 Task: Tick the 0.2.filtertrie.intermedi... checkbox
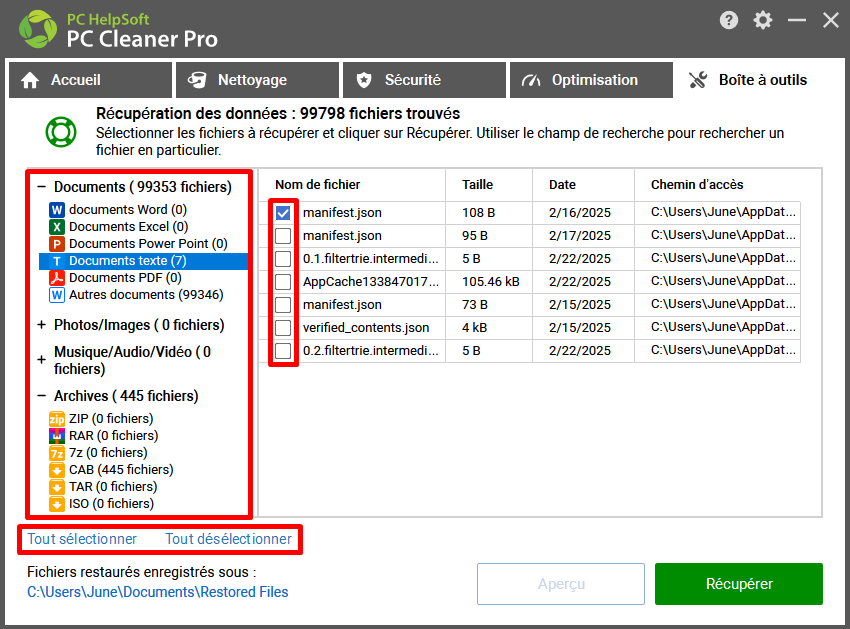coord(283,351)
